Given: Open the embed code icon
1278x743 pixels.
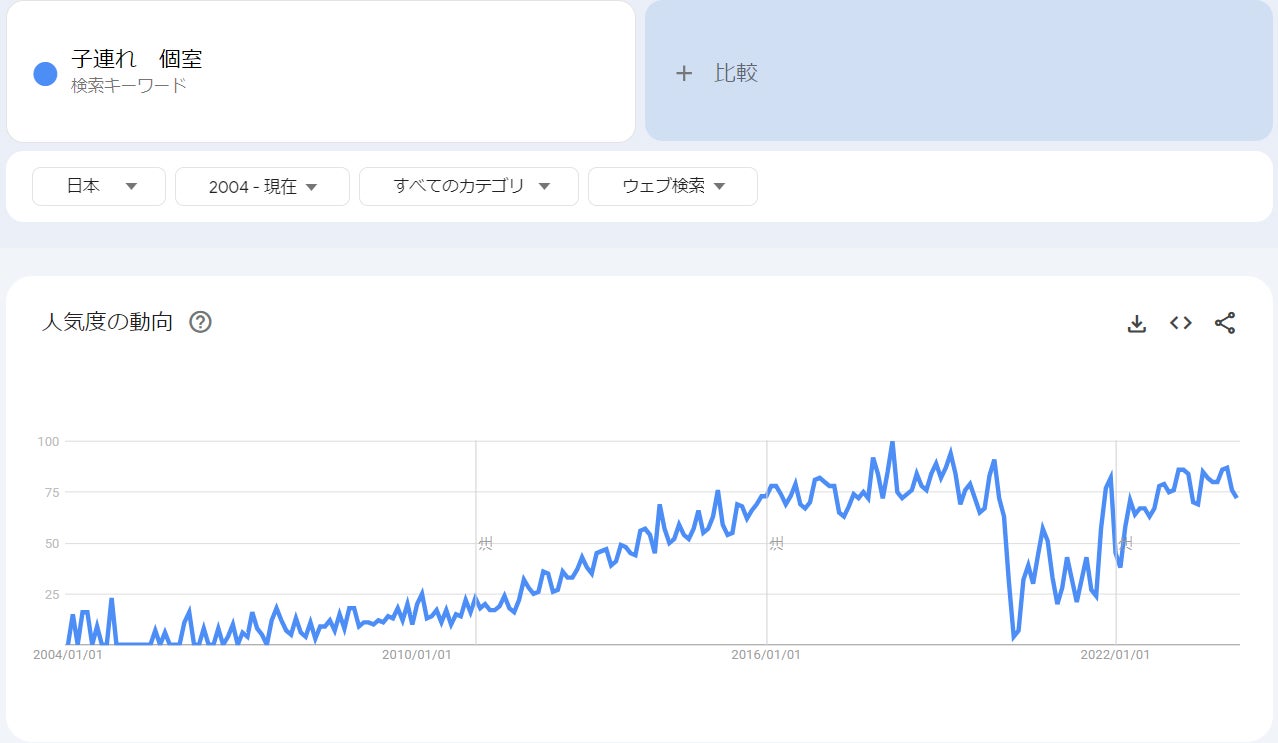Looking at the screenshot, I should [x=1181, y=323].
